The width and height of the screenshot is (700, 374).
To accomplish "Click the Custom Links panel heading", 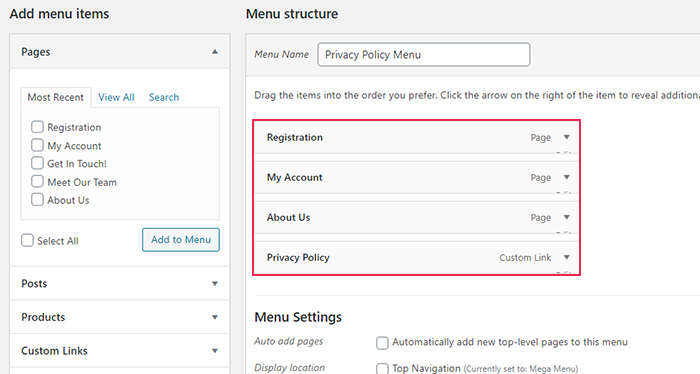I will pos(54,351).
